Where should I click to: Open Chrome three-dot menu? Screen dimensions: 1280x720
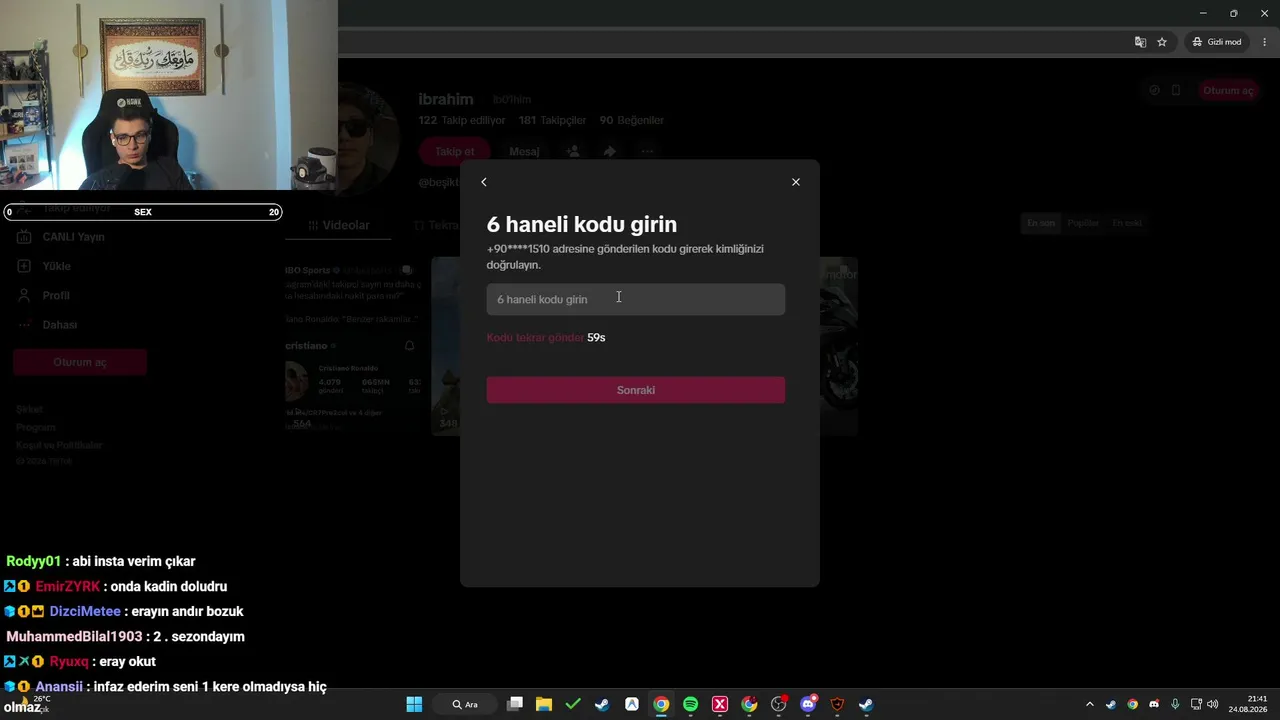click(1265, 42)
